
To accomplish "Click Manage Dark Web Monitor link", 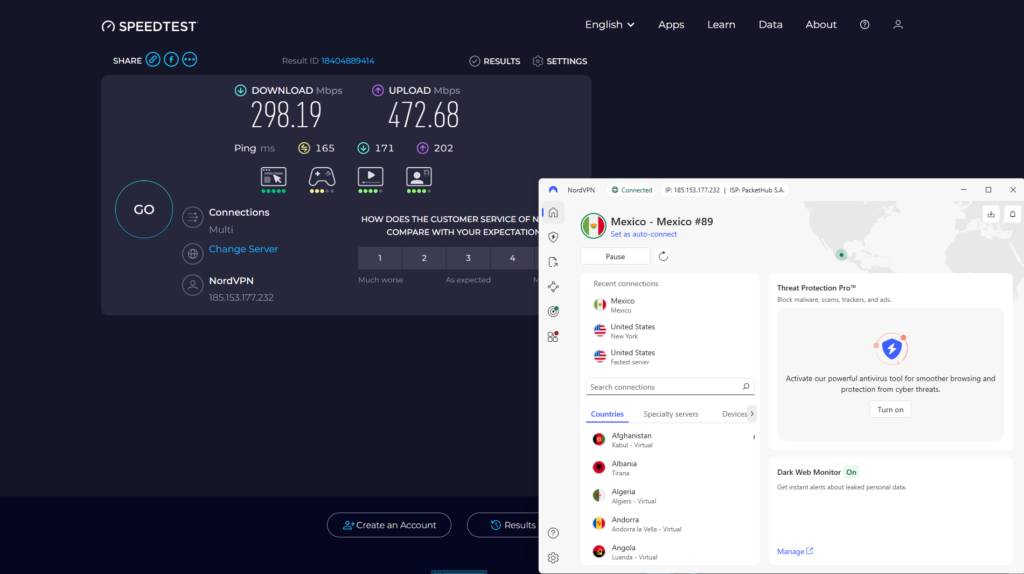I will (795, 551).
